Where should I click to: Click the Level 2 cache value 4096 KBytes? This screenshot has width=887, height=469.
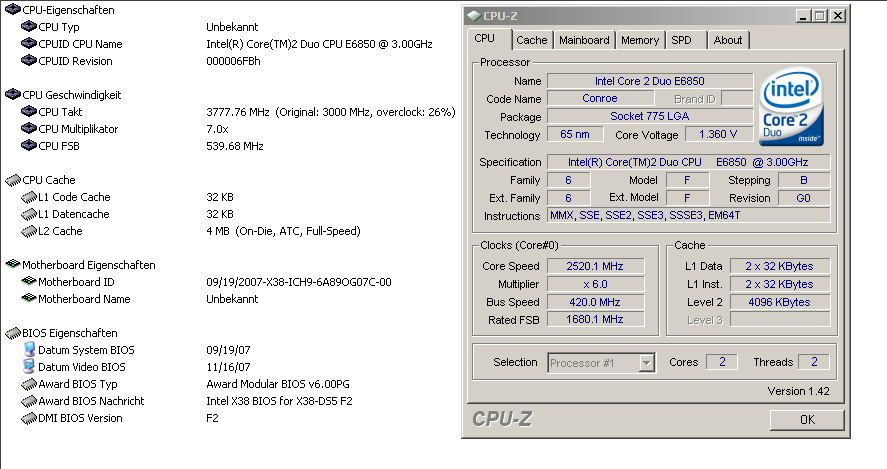click(x=780, y=302)
